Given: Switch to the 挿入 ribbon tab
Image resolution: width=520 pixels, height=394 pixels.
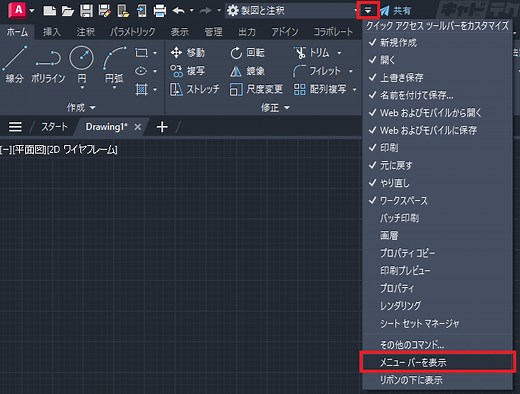Looking at the screenshot, I should point(52,32).
